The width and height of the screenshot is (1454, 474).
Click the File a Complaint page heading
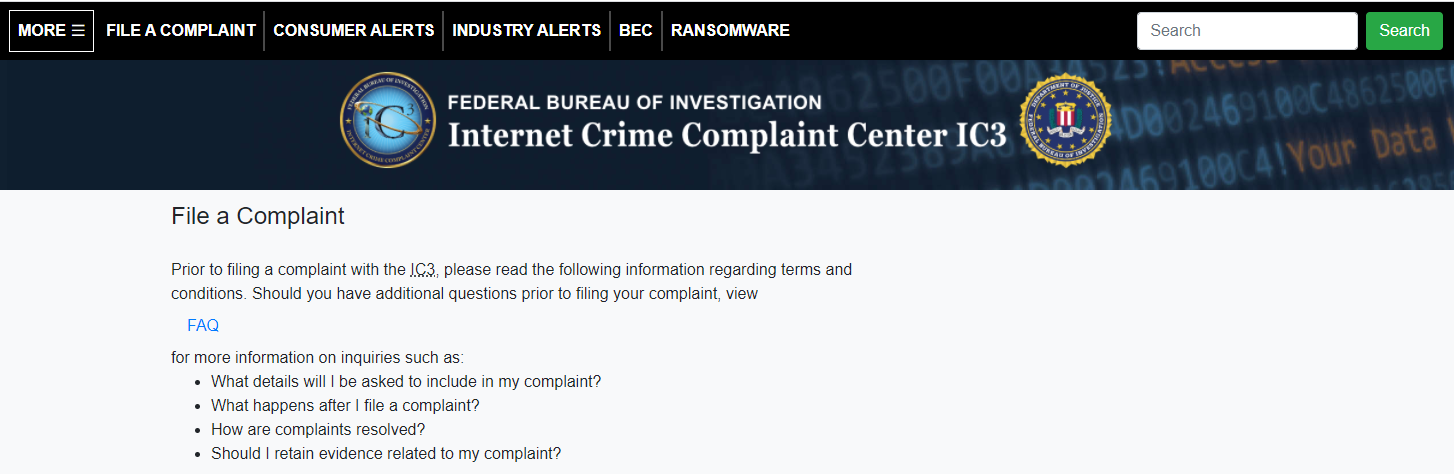tap(258, 216)
